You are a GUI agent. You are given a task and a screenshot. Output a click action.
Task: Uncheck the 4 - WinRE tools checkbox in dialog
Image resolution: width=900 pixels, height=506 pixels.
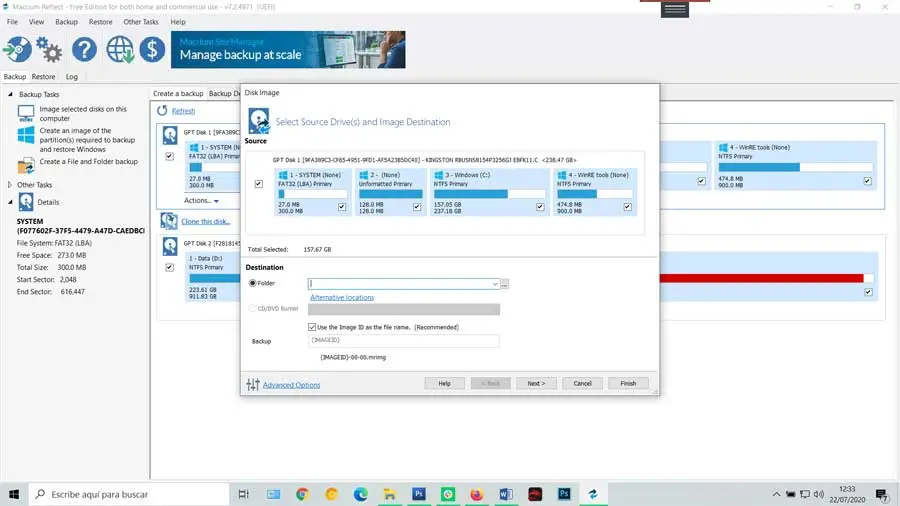click(x=627, y=207)
